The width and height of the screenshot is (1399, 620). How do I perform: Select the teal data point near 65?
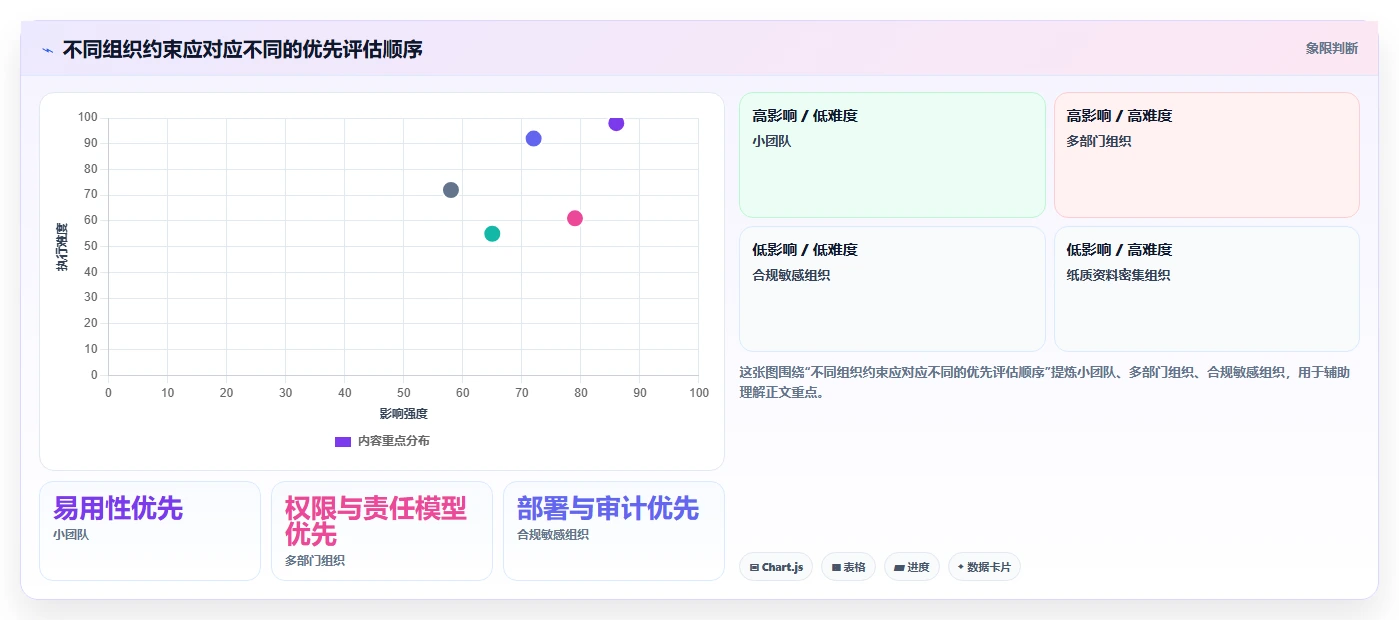(492, 234)
